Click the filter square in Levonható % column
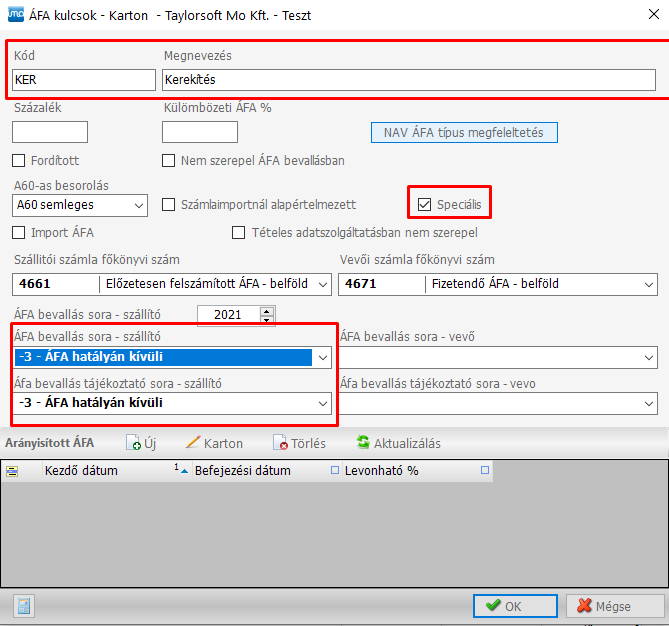The width and height of the screenshot is (669, 626). tap(485, 470)
